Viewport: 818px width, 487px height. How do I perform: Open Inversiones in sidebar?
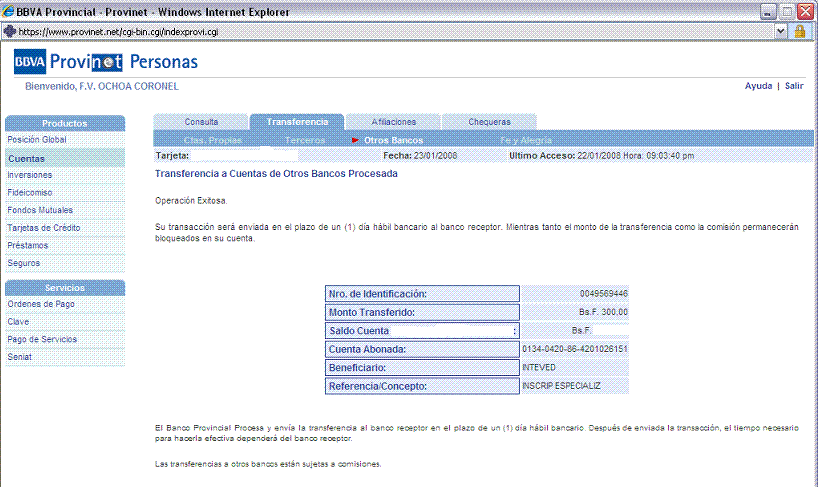pos(29,175)
